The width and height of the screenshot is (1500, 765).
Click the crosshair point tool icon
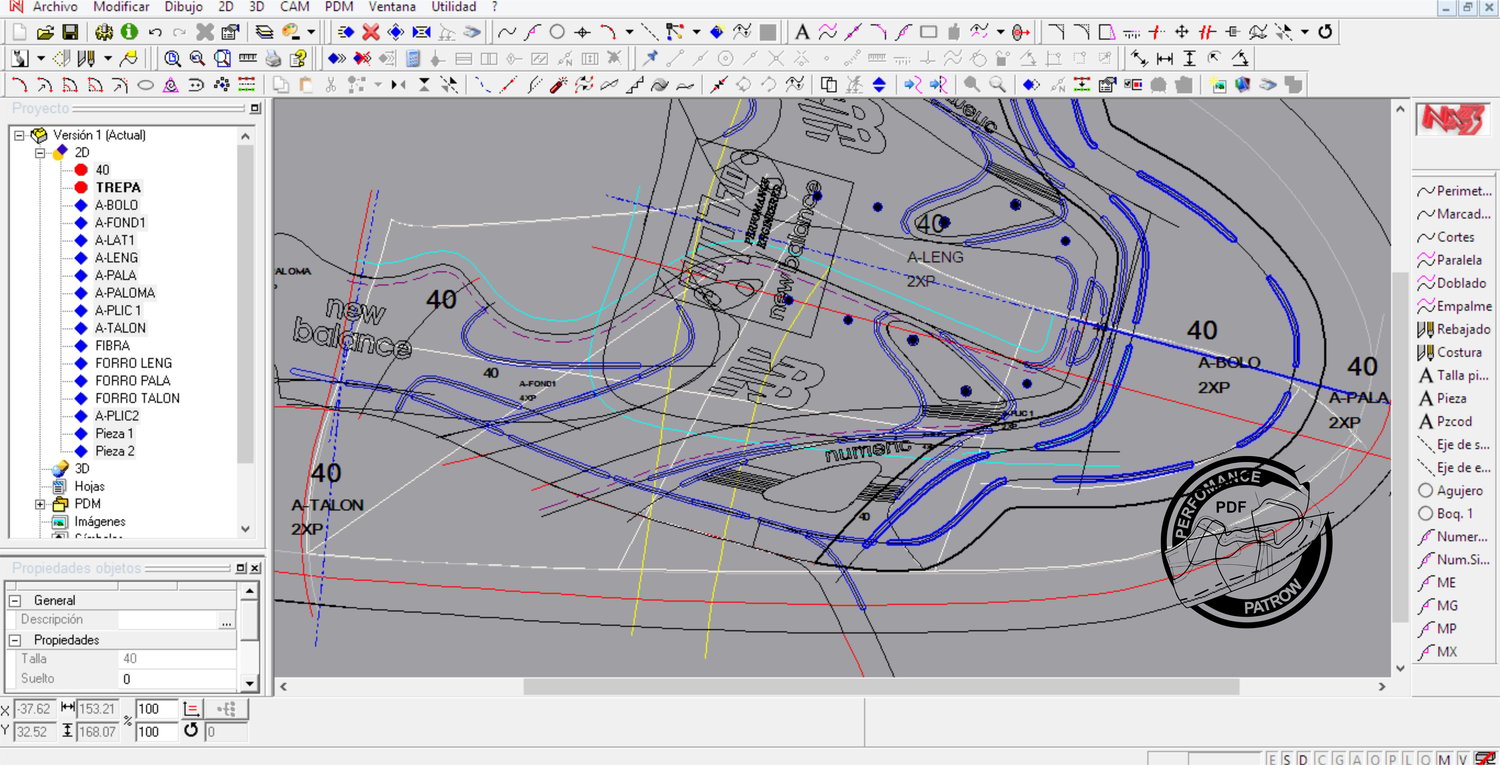pyautogui.click(x=582, y=32)
